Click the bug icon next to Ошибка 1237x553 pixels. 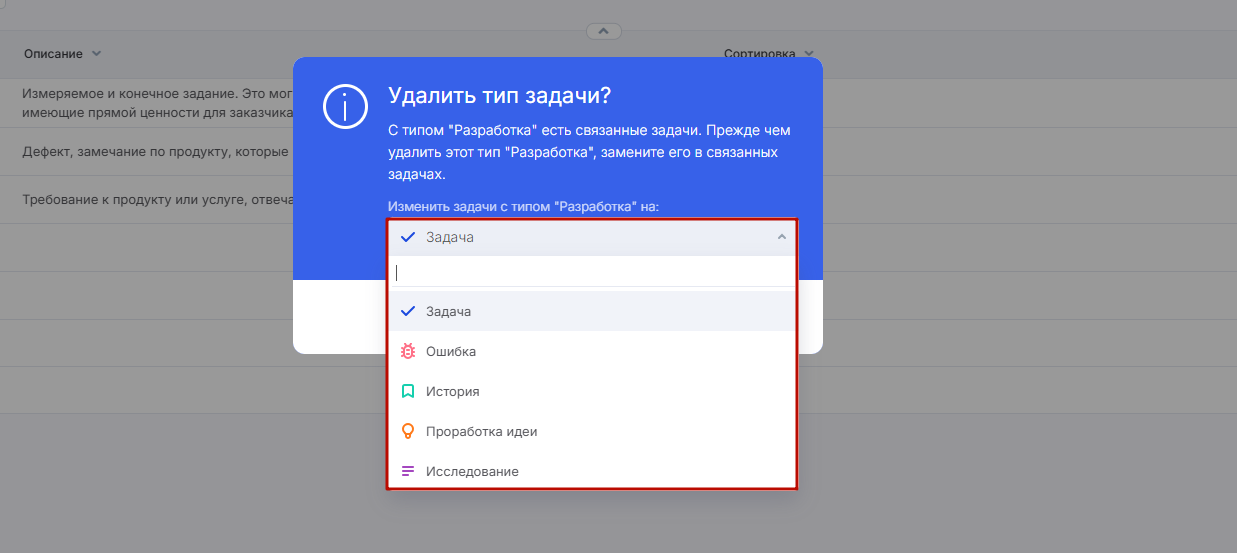click(x=408, y=352)
